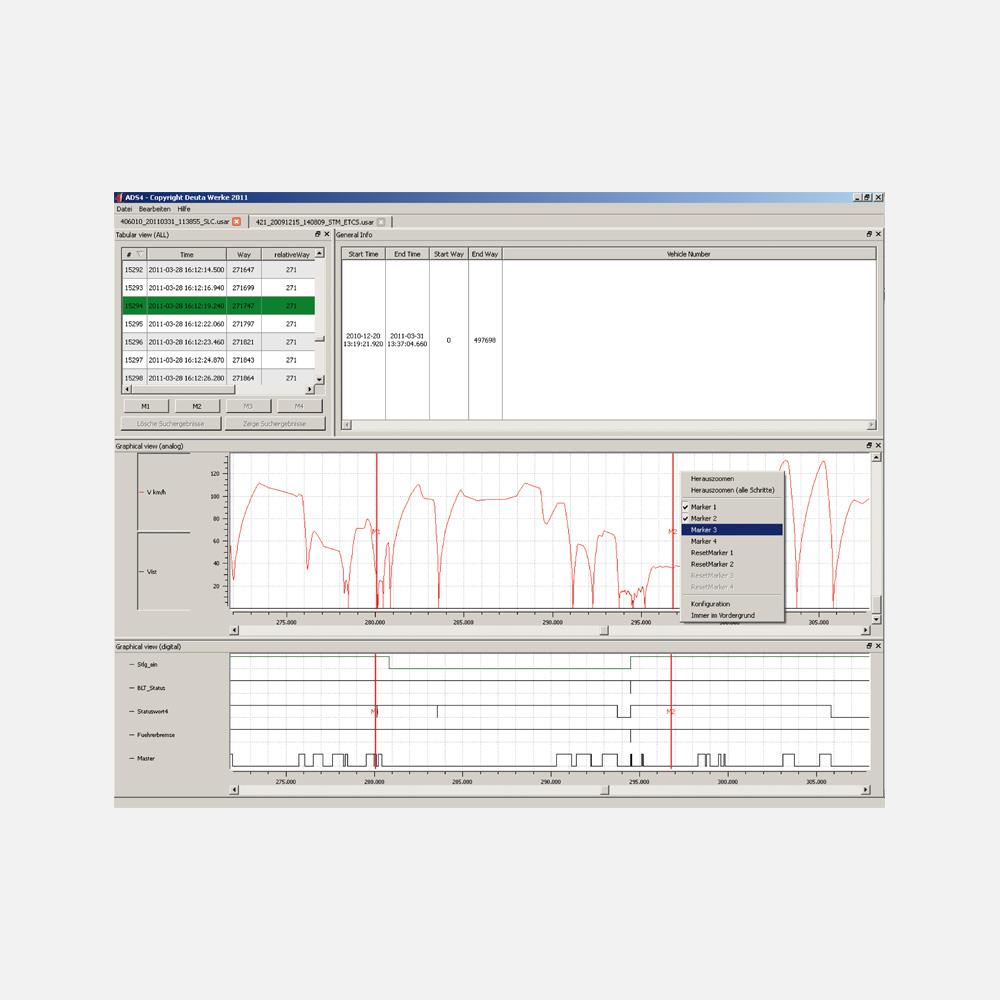Choose ResetMarker 1 from context menu
Screen dimensions: 1000x1000
tap(732, 553)
